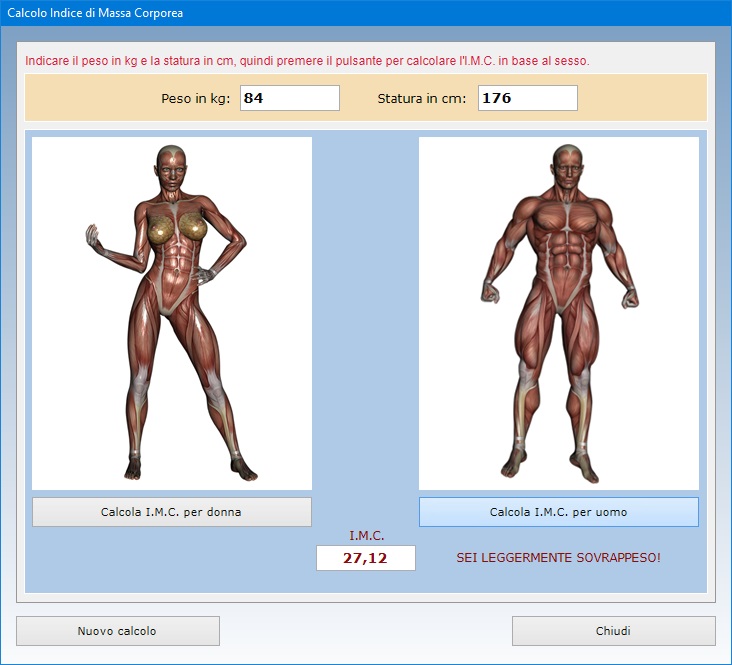Image resolution: width=732 pixels, height=665 pixels.
Task: Close the dialog with Chiudi
Action: tap(613, 631)
